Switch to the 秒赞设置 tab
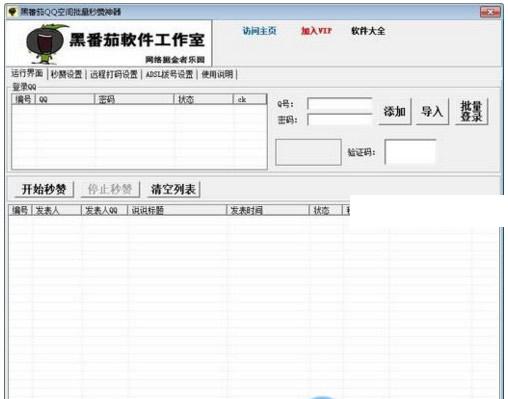The image size is (508, 399). 67,74
